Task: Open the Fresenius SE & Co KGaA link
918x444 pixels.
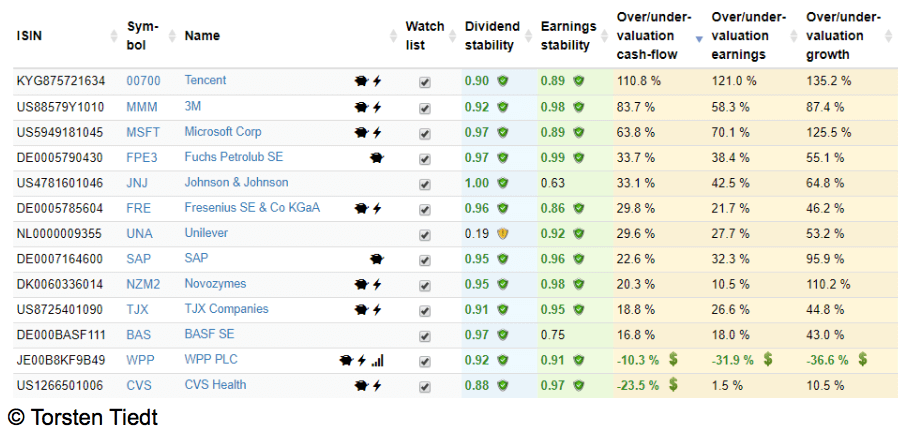Action: [252, 208]
